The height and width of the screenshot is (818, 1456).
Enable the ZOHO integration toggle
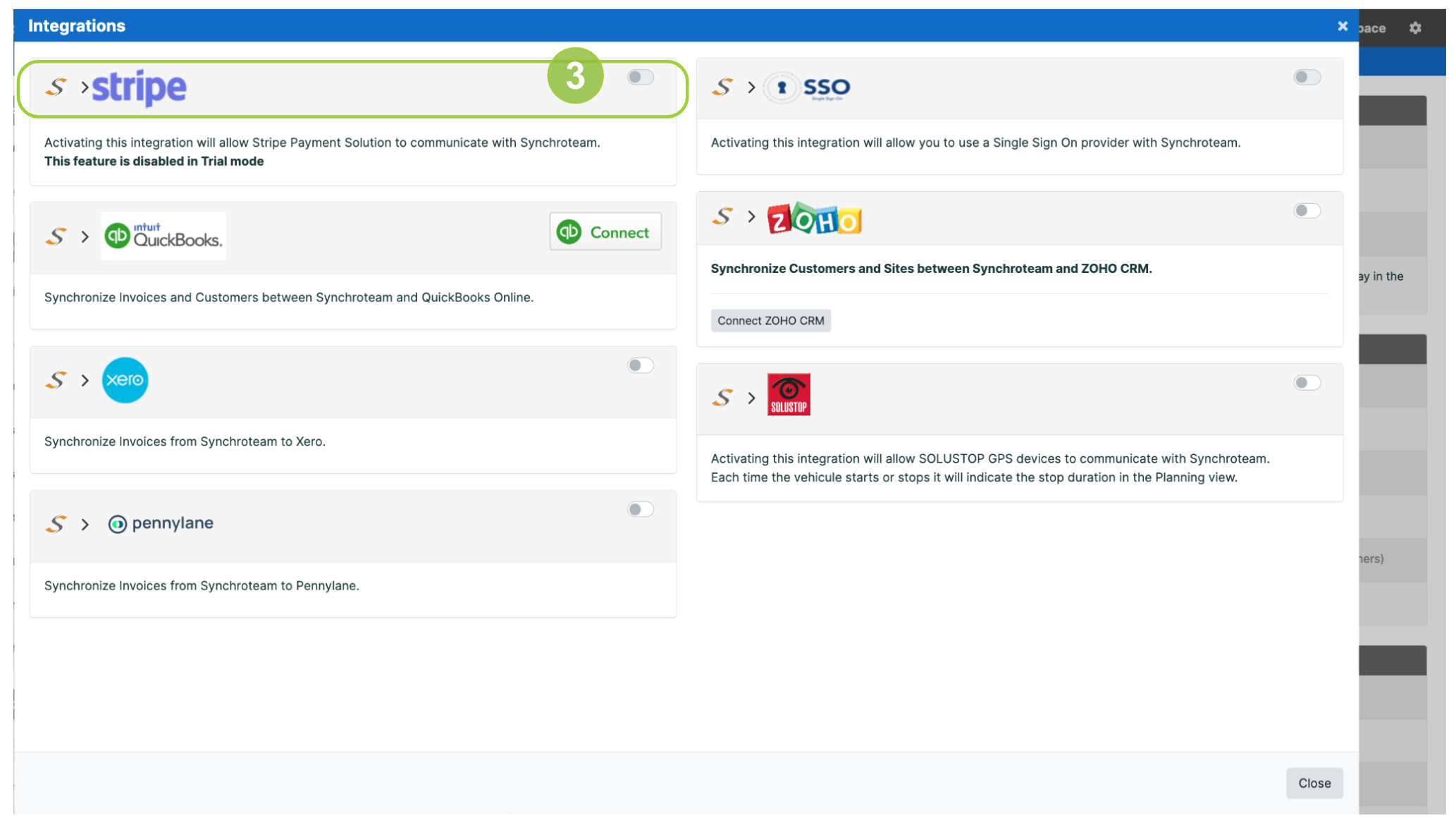click(x=1307, y=210)
